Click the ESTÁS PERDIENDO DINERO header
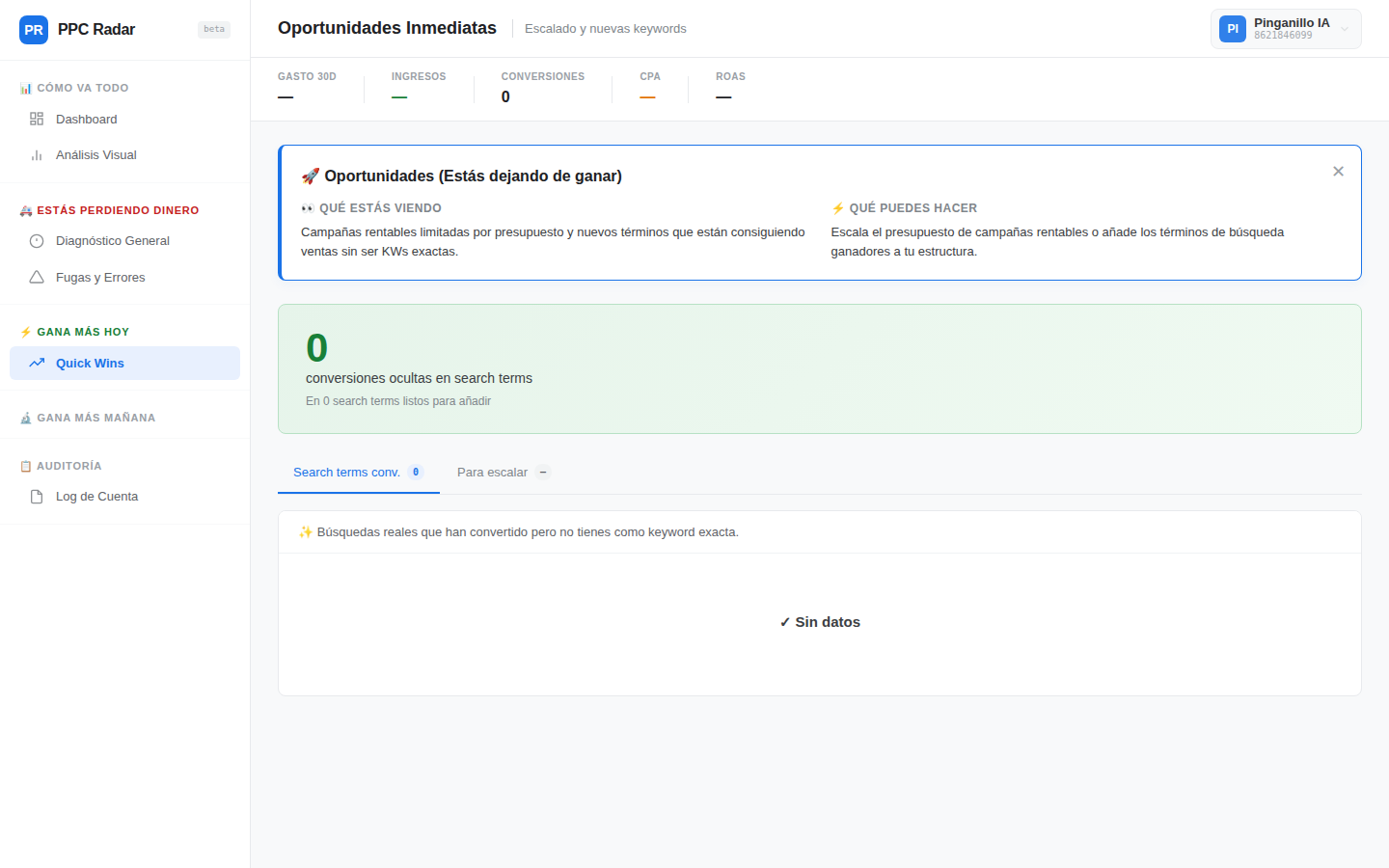Viewport: 1389px width, 868px height. [109, 210]
